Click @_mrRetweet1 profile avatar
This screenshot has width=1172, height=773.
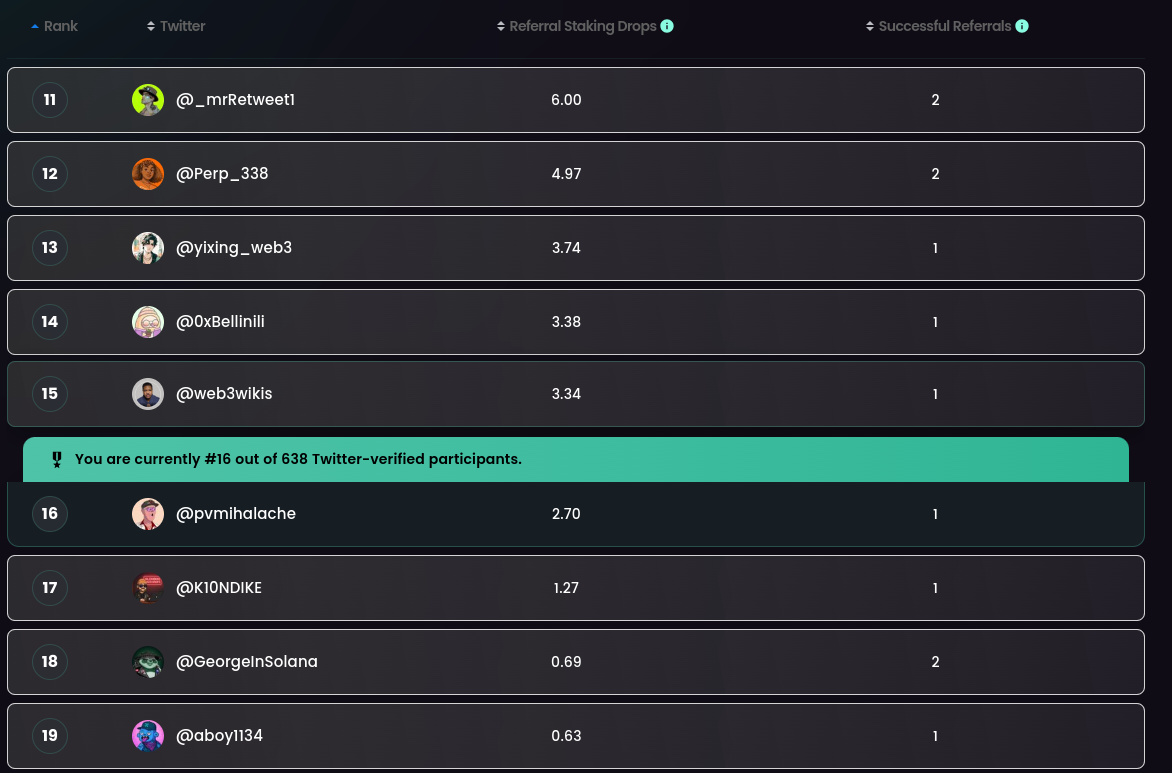point(148,100)
